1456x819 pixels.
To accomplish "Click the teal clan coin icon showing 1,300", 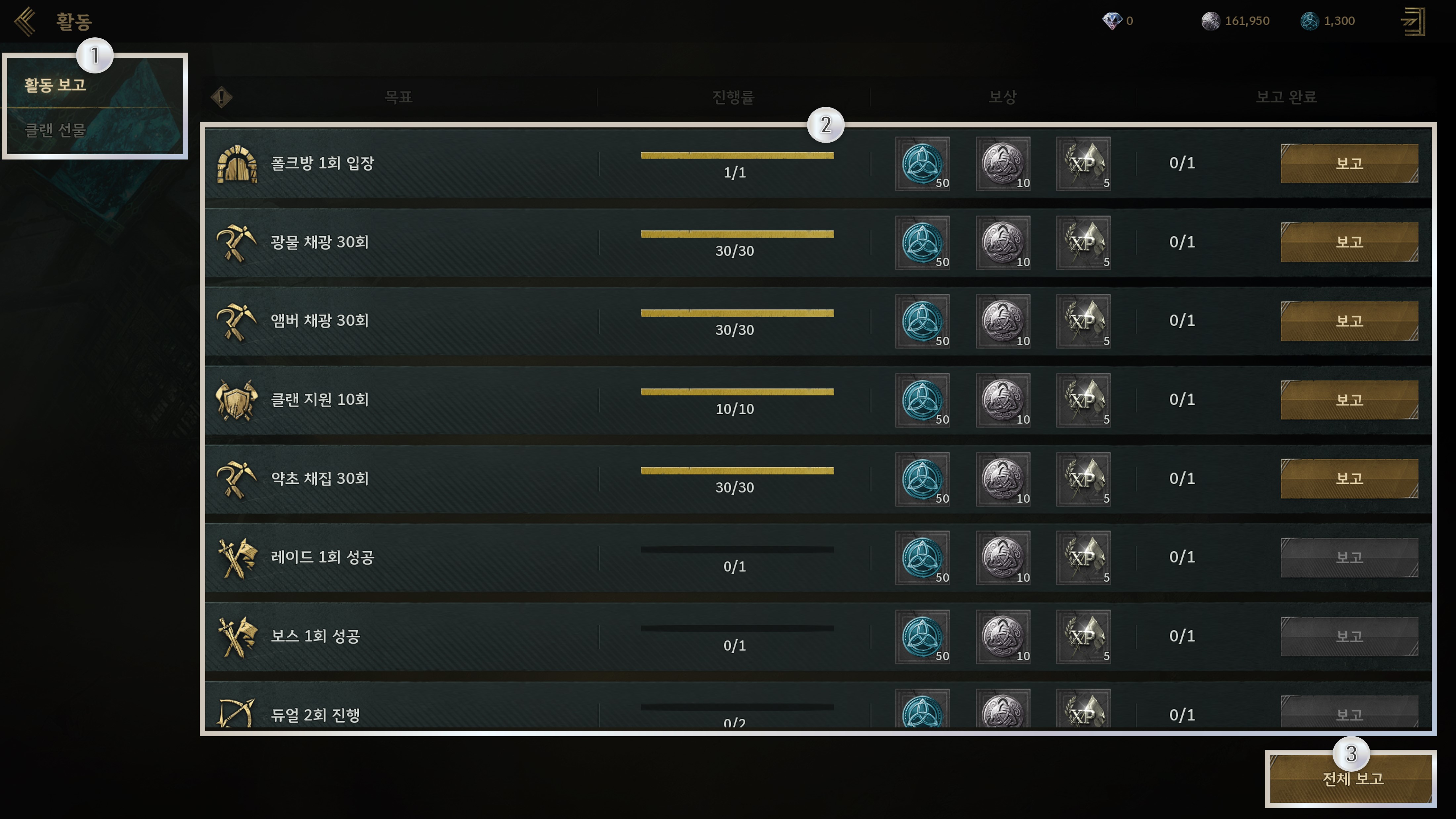I will 1310,21.
